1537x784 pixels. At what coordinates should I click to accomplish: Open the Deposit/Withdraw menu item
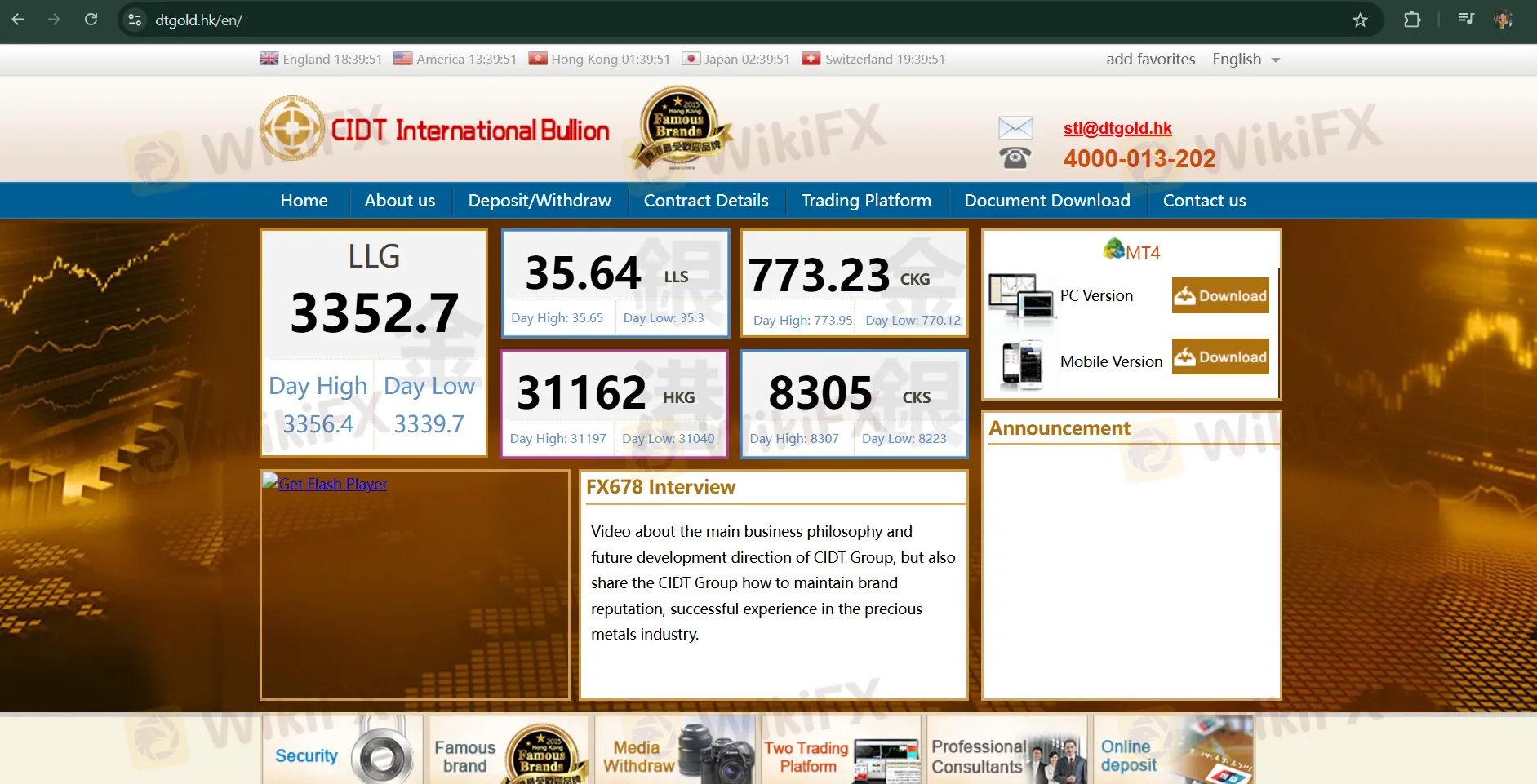pos(540,201)
